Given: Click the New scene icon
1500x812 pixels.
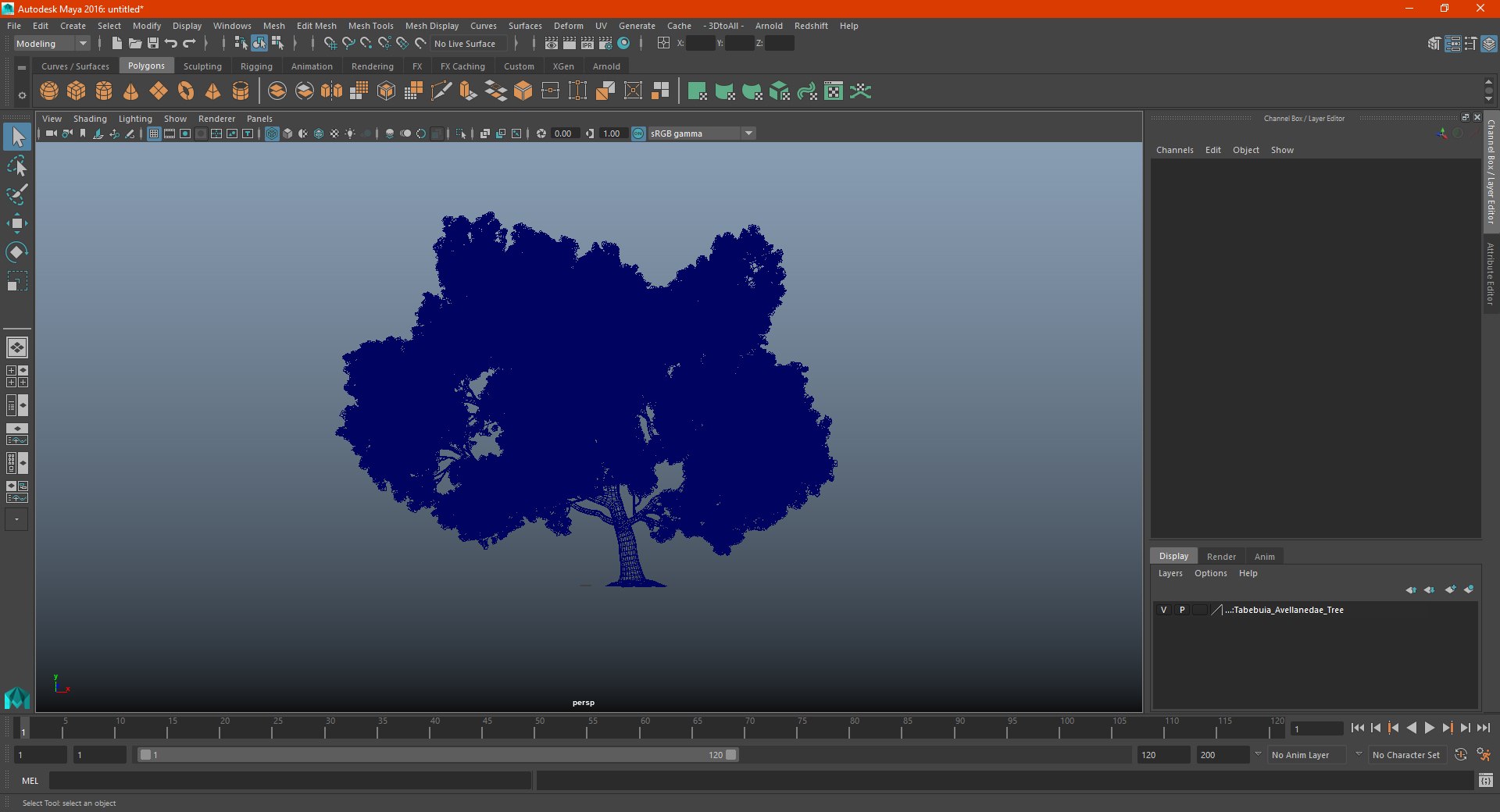Looking at the screenshot, I should point(117,44).
